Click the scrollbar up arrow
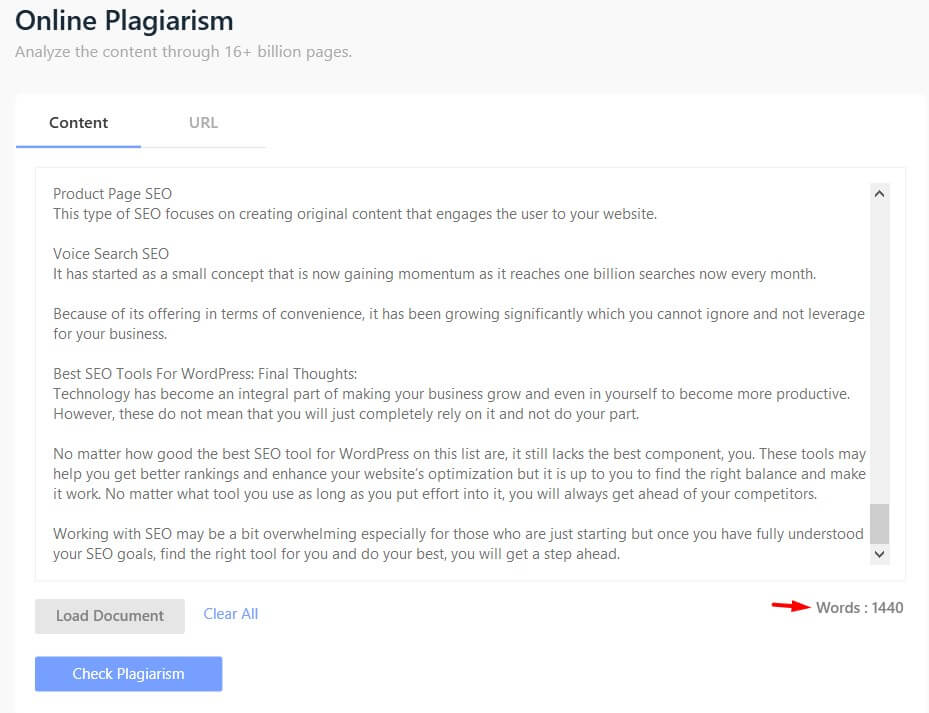The height and width of the screenshot is (713, 929). (879, 194)
